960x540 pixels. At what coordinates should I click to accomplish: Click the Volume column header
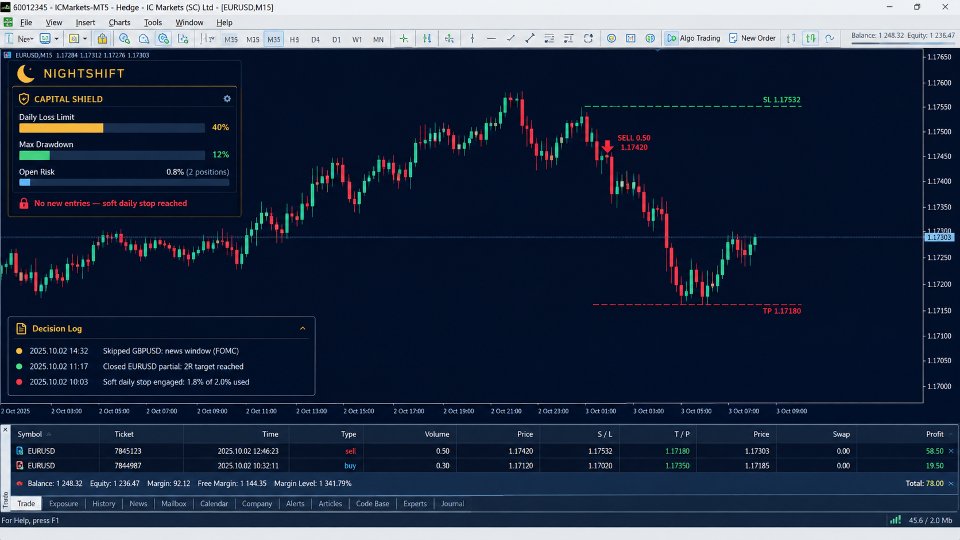click(437, 434)
